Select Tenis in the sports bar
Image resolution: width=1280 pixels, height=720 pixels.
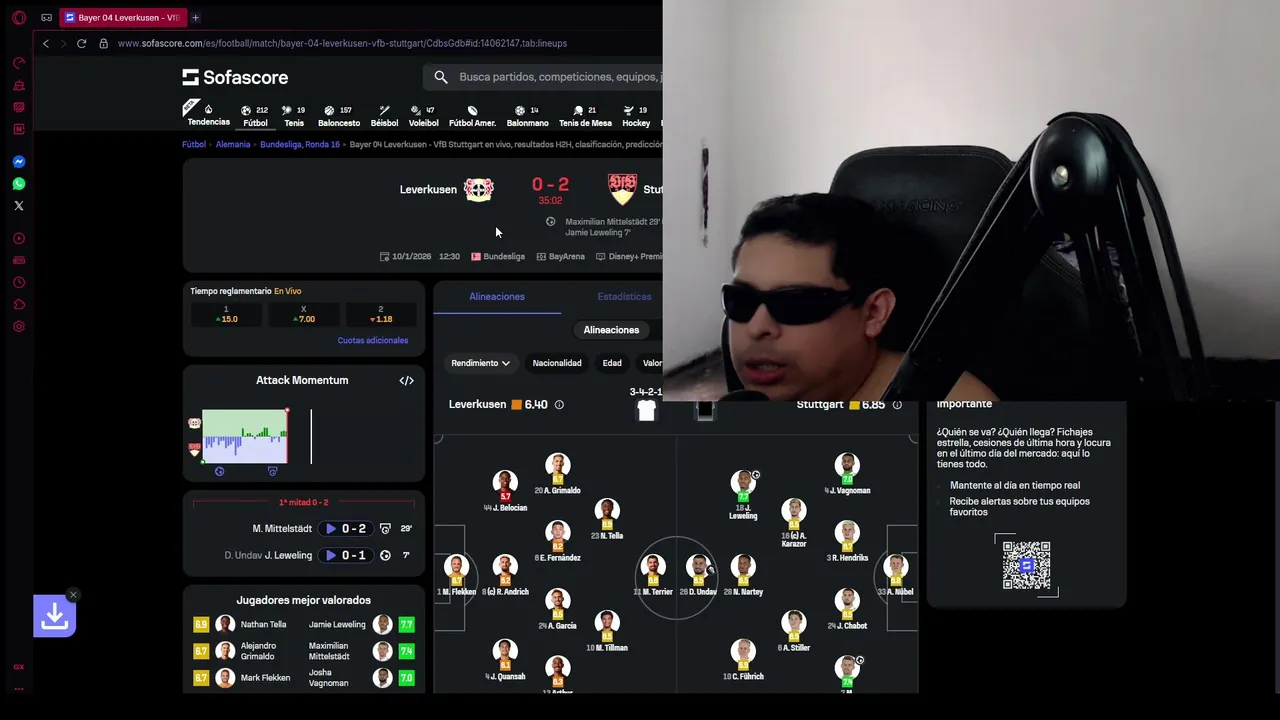pyautogui.click(x=294, y=116)
